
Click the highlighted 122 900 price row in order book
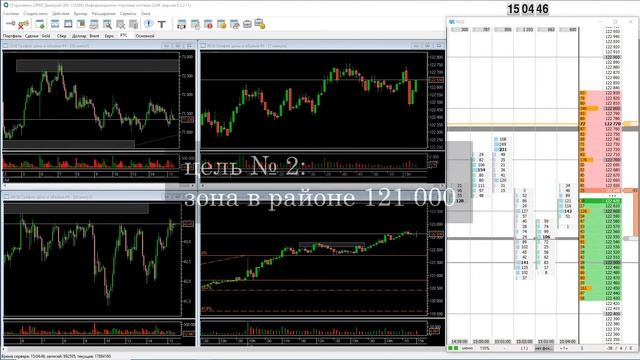[x=613, y=57]
